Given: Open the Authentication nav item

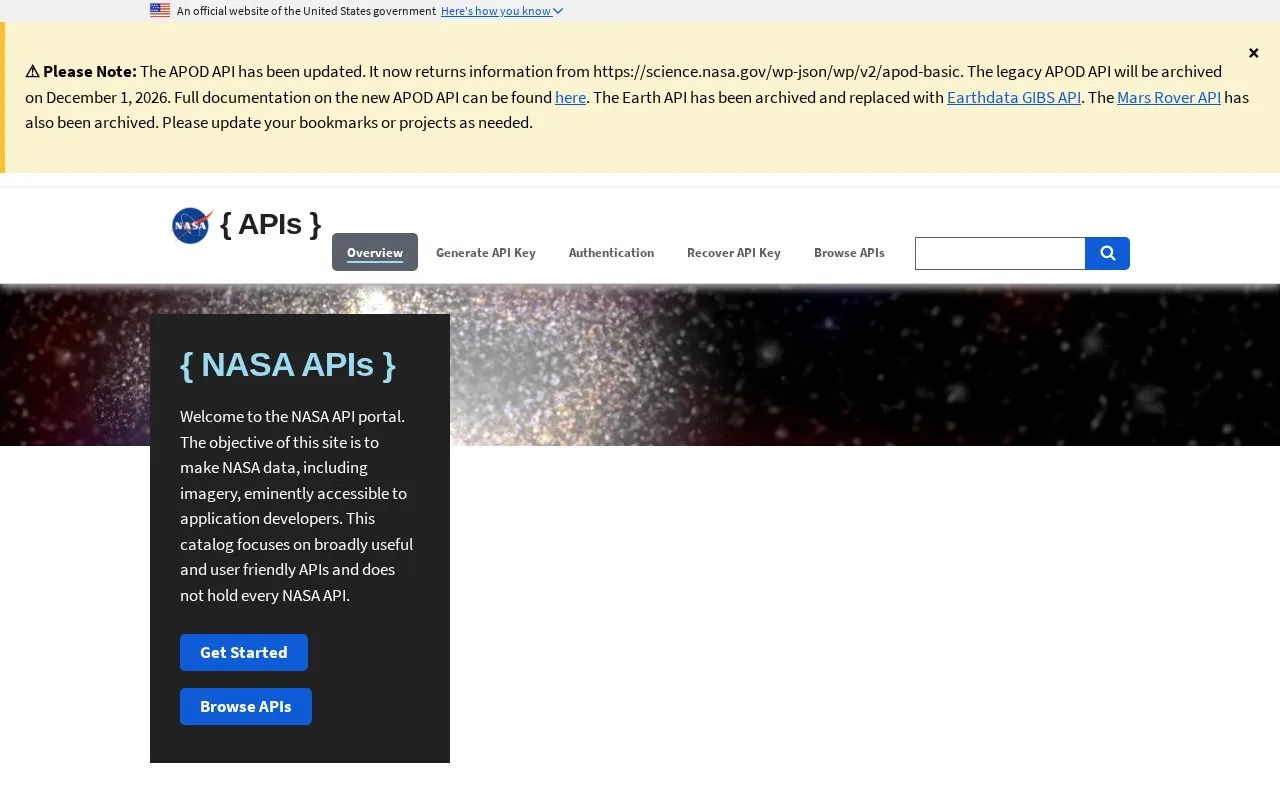Looking at the screenshot, I should coord(611,252).
